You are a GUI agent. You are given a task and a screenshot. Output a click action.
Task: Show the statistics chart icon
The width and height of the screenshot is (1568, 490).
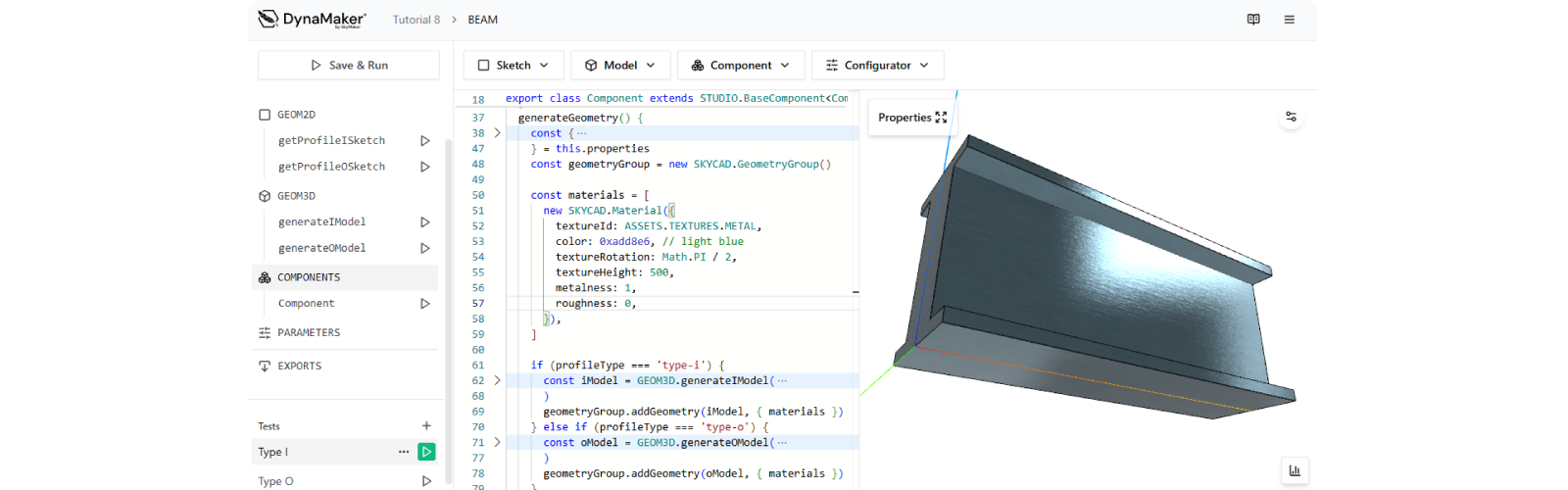click(1294, 470)
